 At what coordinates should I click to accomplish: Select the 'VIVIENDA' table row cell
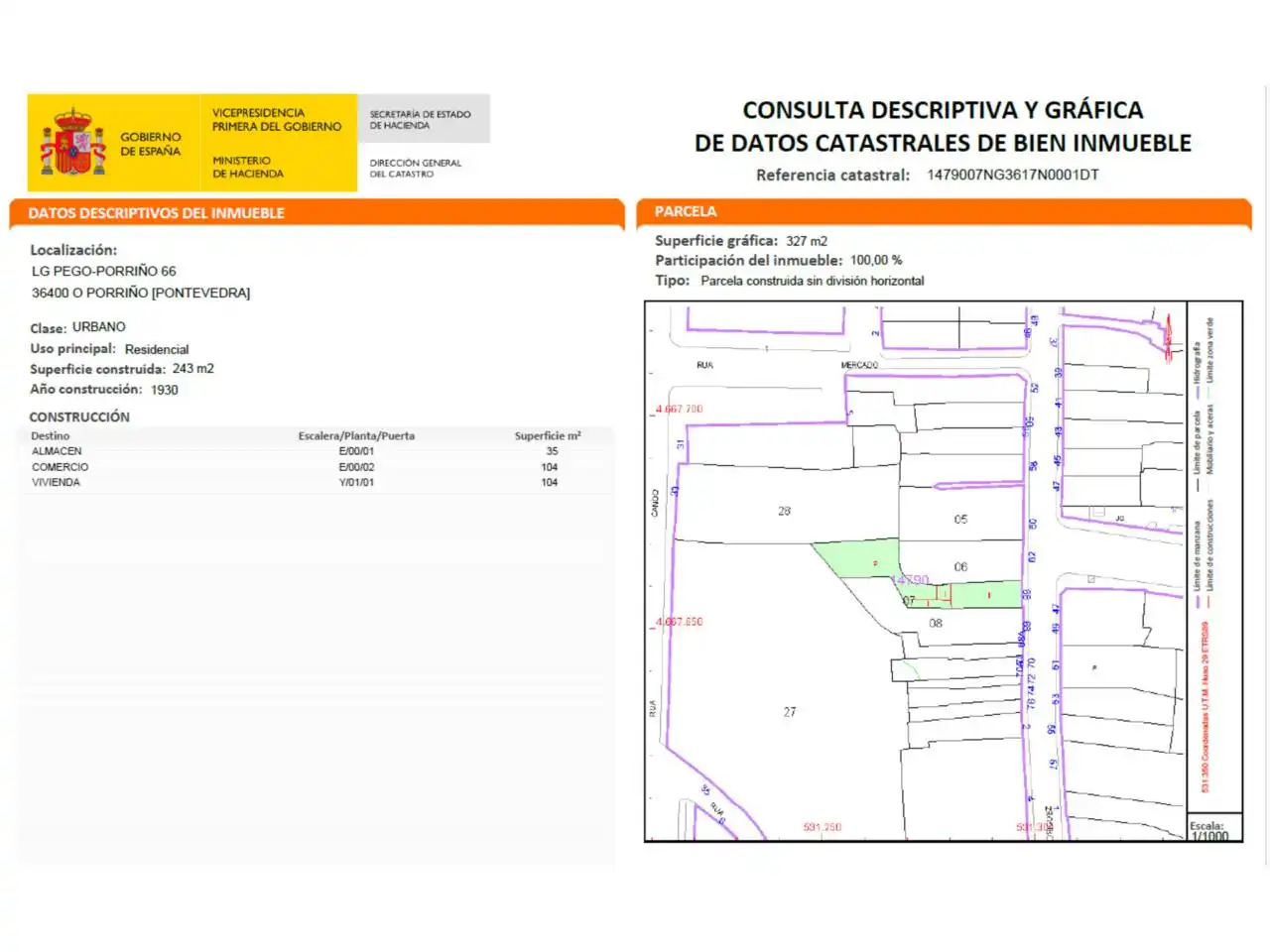(56, 483)
